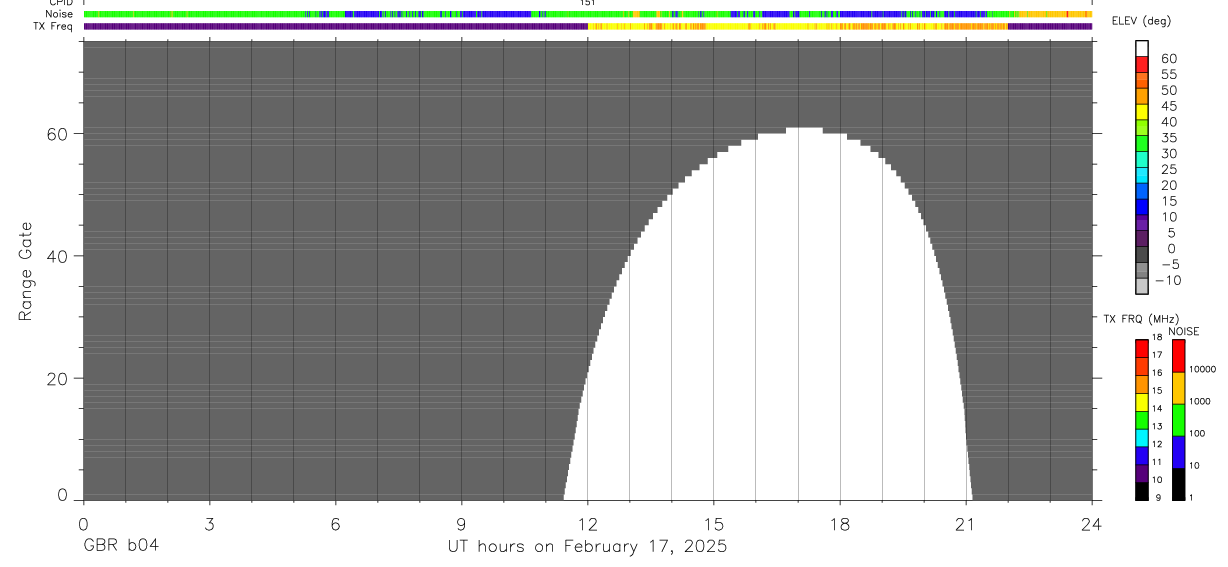Click the UT hours axis tick '9'

pyautogui.click(x=461, y=524)
